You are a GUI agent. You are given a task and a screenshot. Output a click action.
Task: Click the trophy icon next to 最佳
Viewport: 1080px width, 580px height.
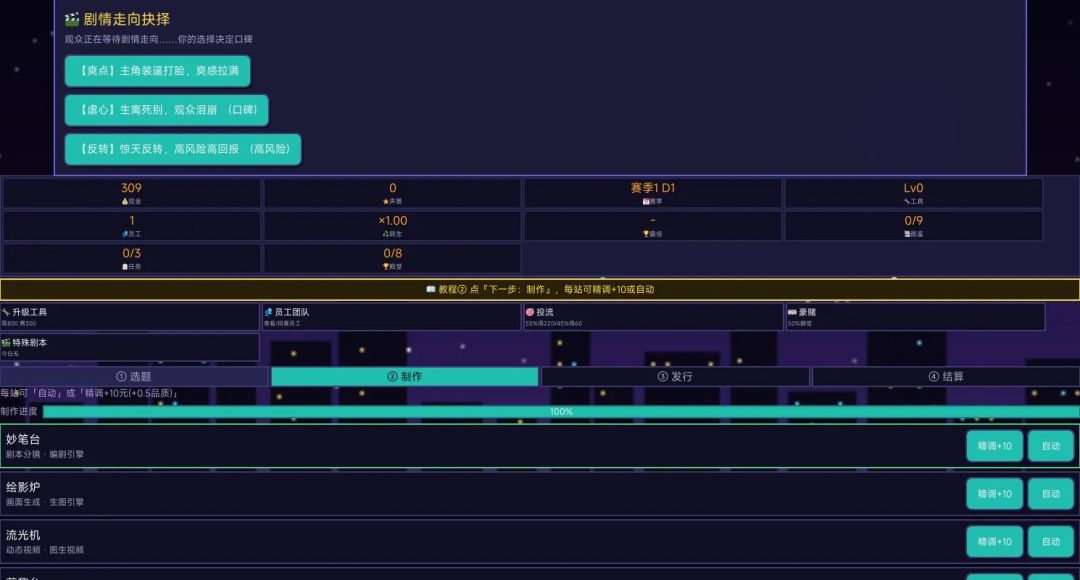pos(646,234)
